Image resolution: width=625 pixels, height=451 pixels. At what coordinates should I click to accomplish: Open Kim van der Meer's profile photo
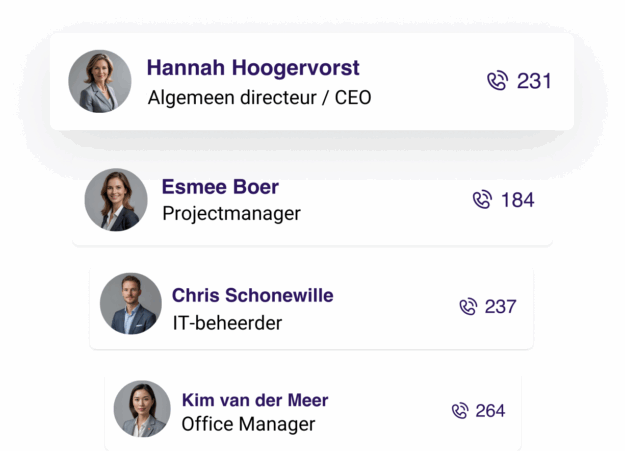coord(142,409)
